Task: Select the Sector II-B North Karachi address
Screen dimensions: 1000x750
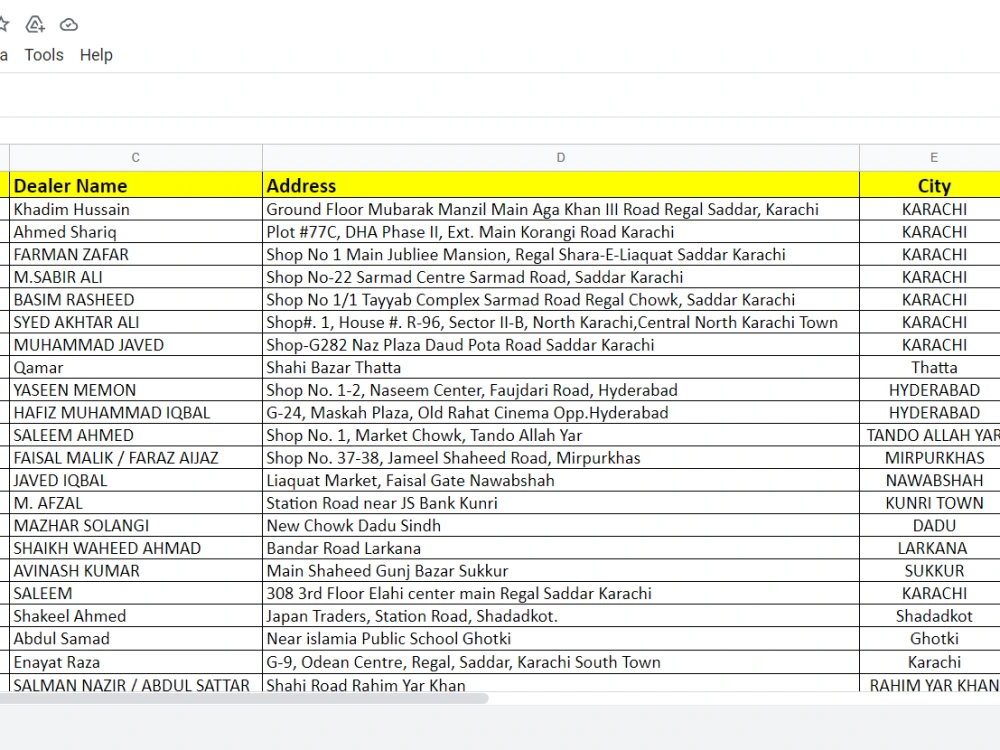Action: point(561,323)
